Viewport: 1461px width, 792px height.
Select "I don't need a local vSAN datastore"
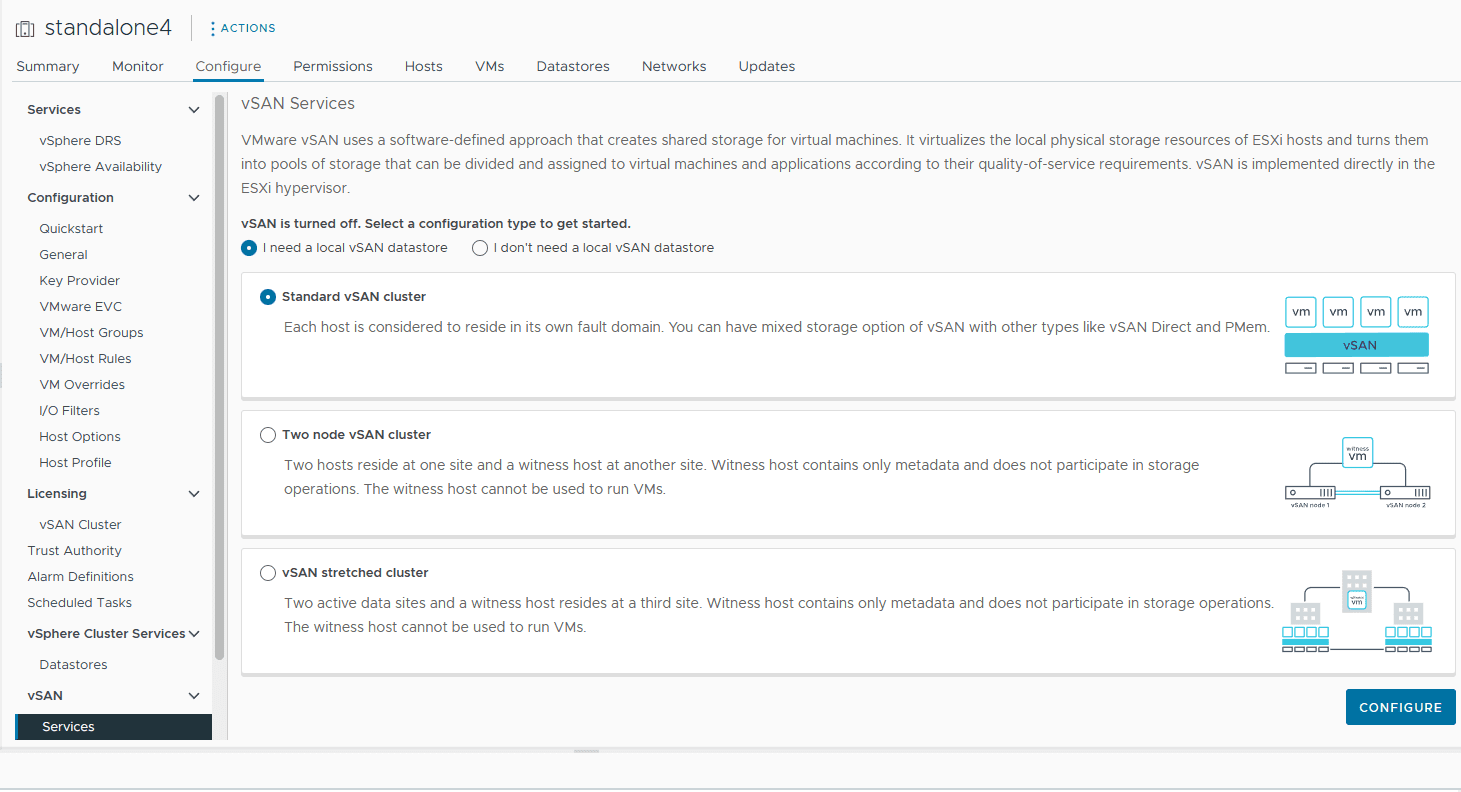(x=480, y=248)
